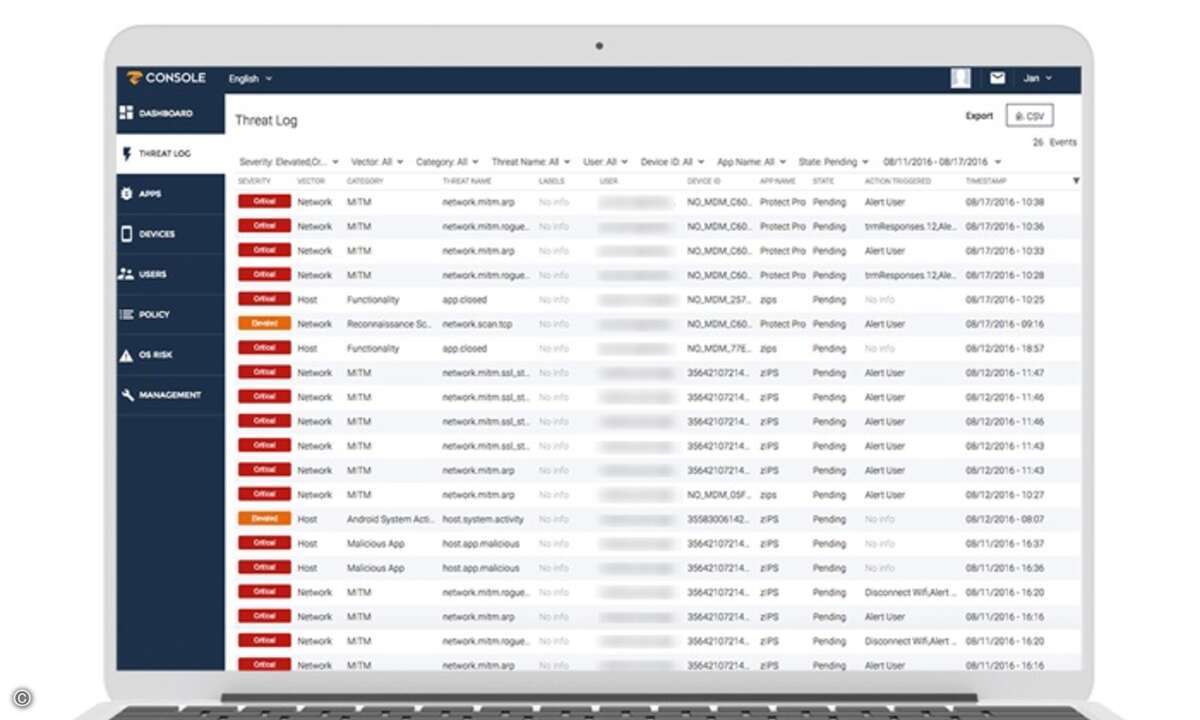Click the Console logo icon

[134, 78]
